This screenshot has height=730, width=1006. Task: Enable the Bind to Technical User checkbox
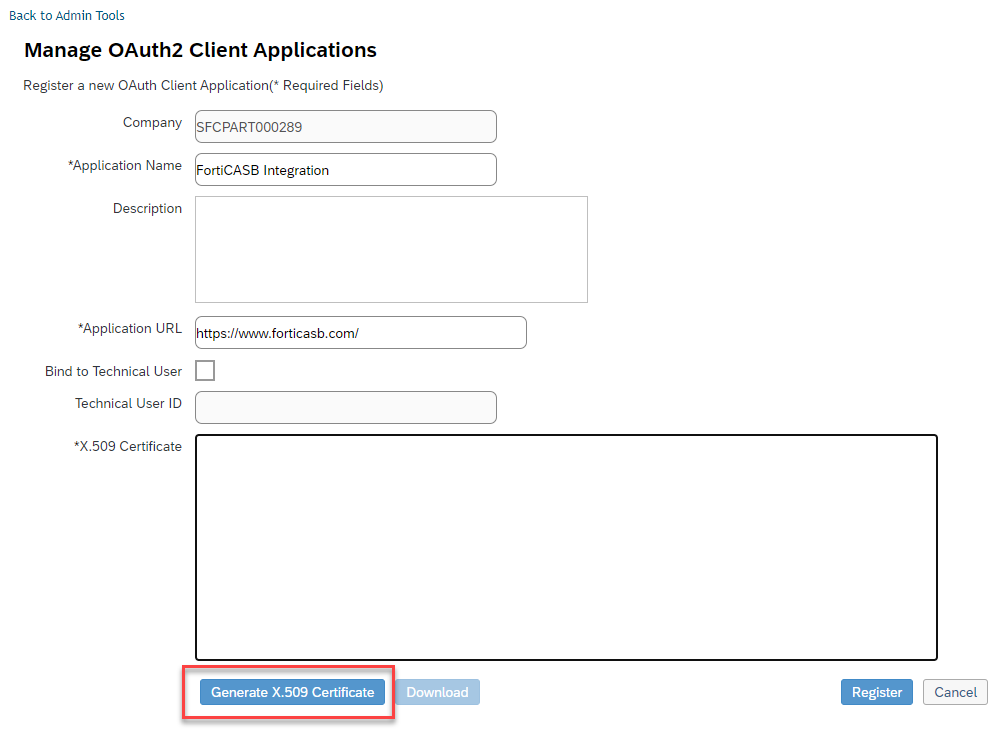[205, 370]
